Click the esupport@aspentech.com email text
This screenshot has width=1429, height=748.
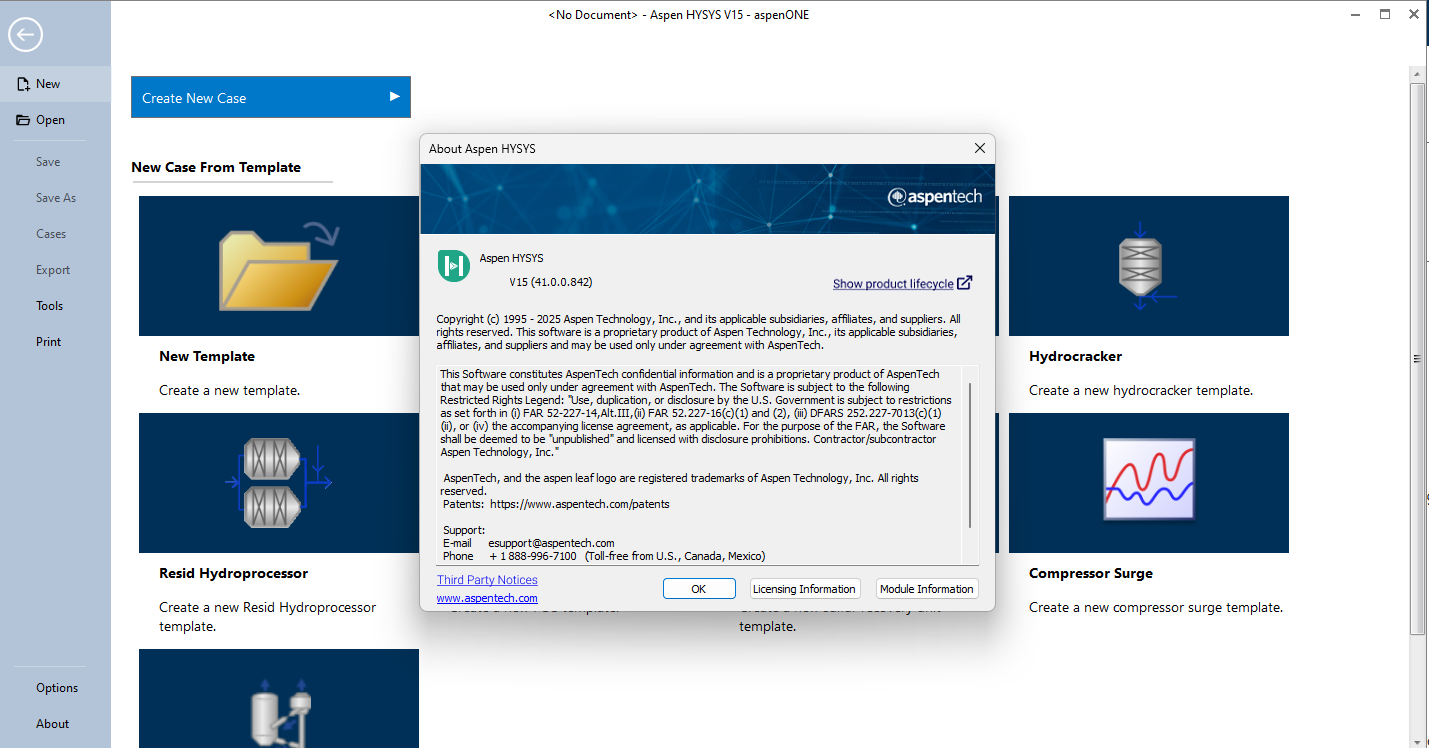(551, 543)
